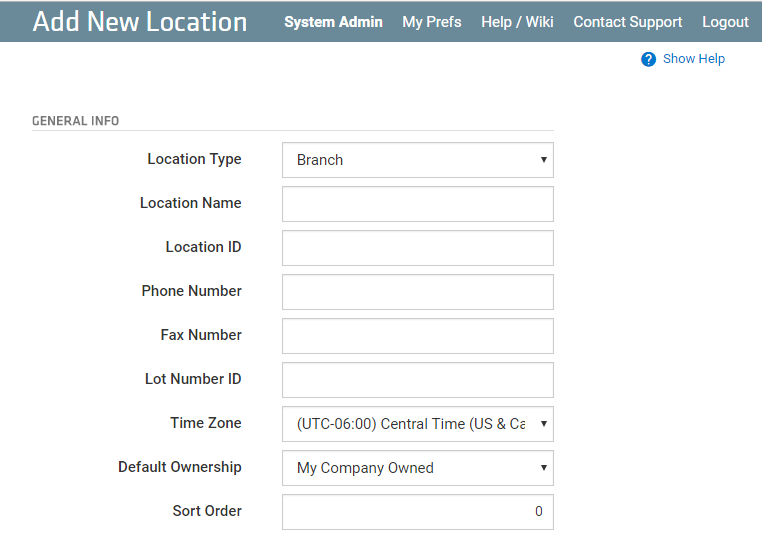Image resolution: width=762 pixels, height=534 pixels.
Task: Click the Location ID label
Action: click(204, 247)
